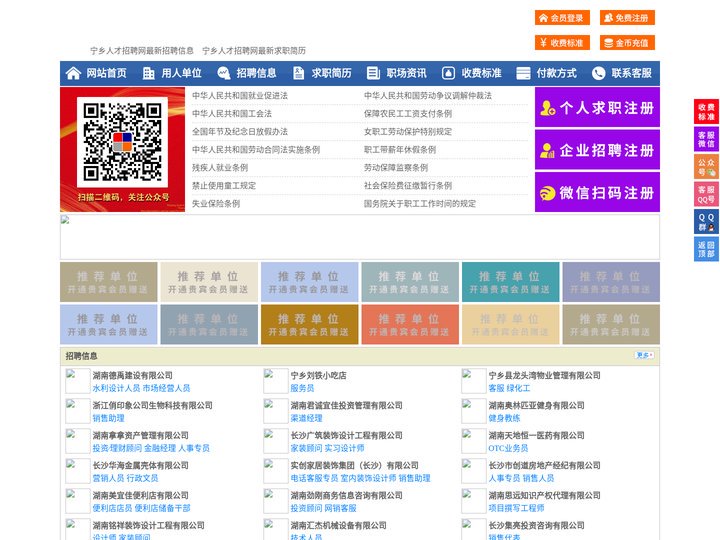720x540 pixels.
Task: Click the home icon beside 网站首页
Action: pyautogui.click(x=73, y=73)
